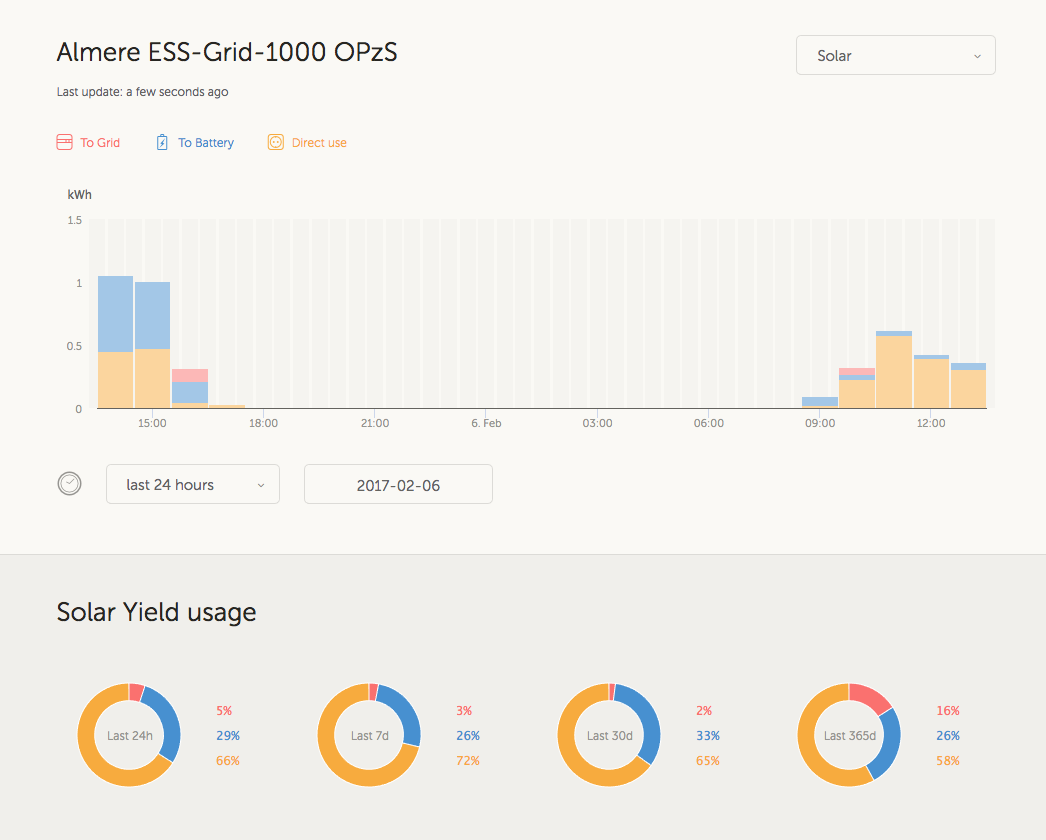Click the Direct use smiley icon
The height and width of the screenshot is (840, 1046).
tap(276, 143)
